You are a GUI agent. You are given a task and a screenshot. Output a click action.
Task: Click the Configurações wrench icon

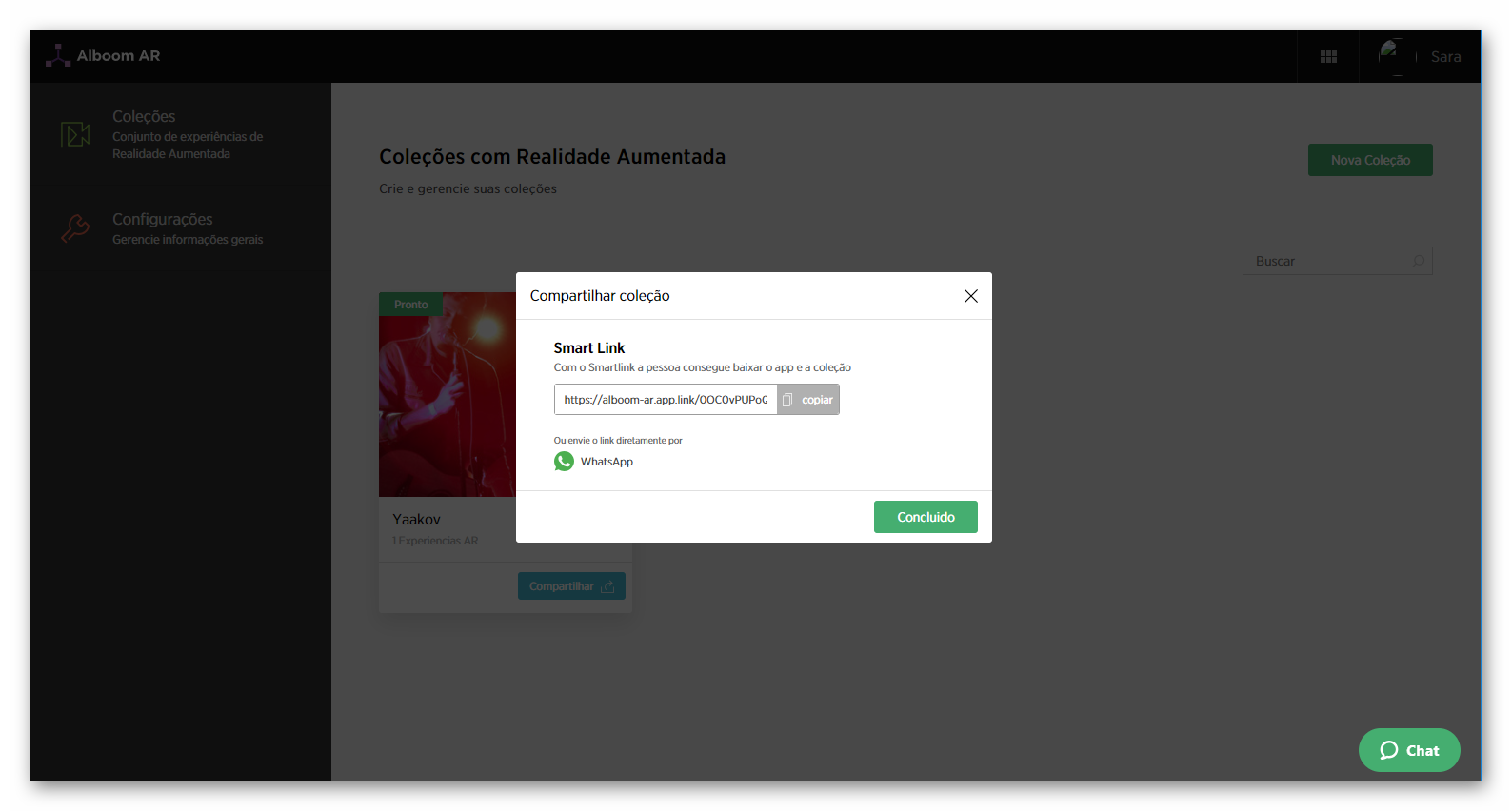click(75, 228)
